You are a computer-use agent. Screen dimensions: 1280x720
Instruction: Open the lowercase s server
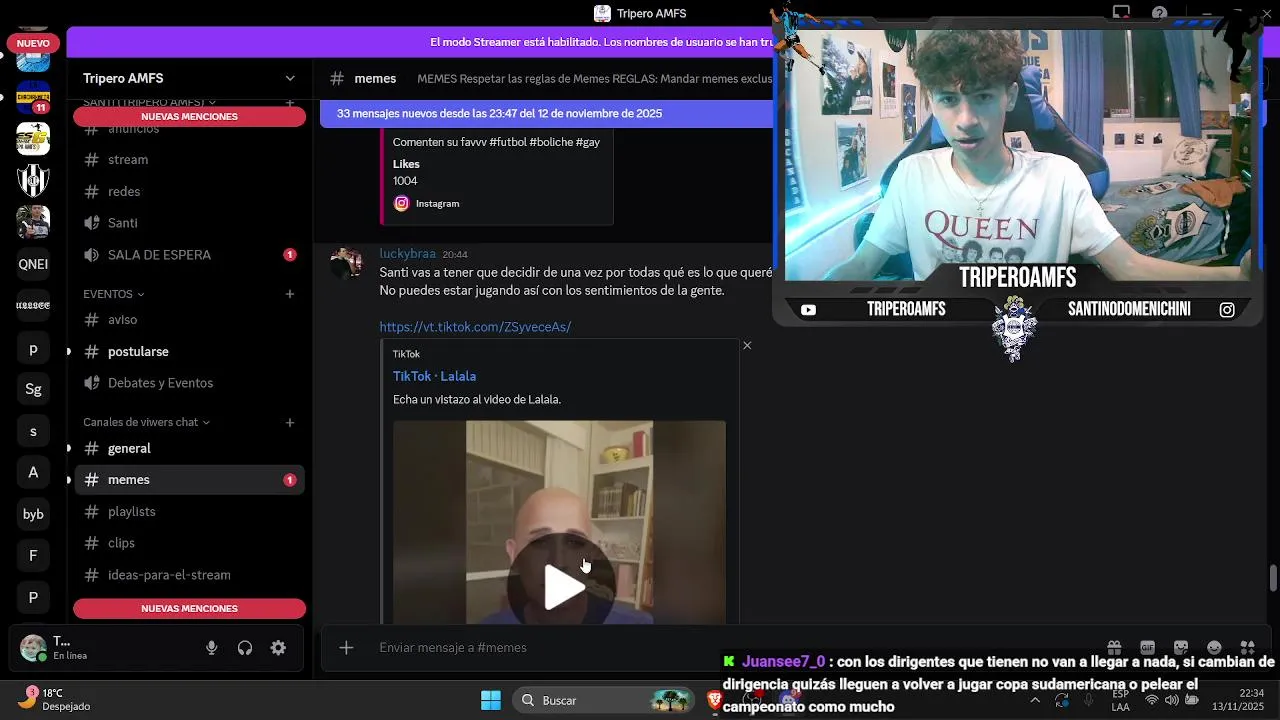point(33,431)
